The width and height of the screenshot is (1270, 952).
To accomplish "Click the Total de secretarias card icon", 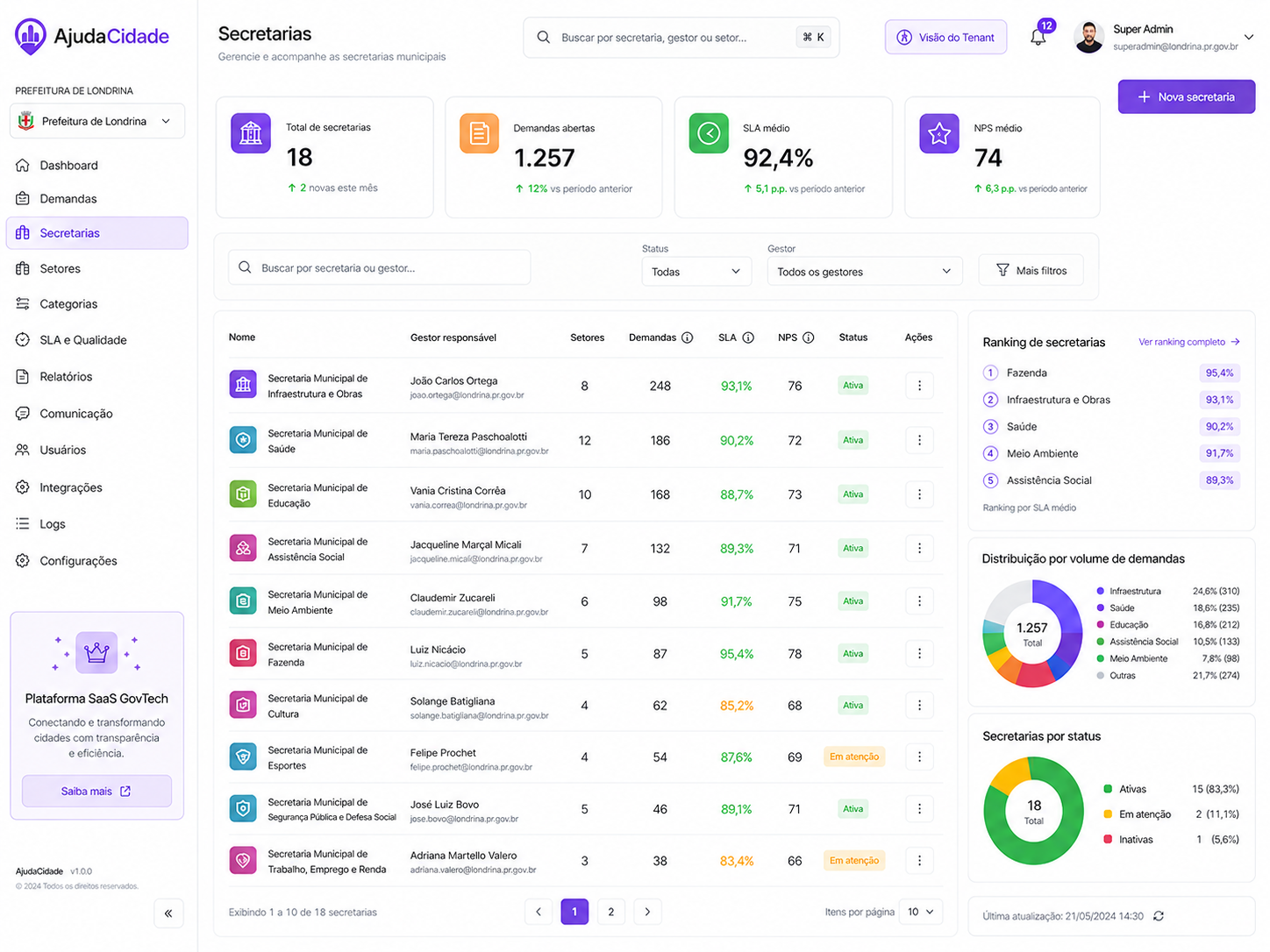I will tap(251, 133).
